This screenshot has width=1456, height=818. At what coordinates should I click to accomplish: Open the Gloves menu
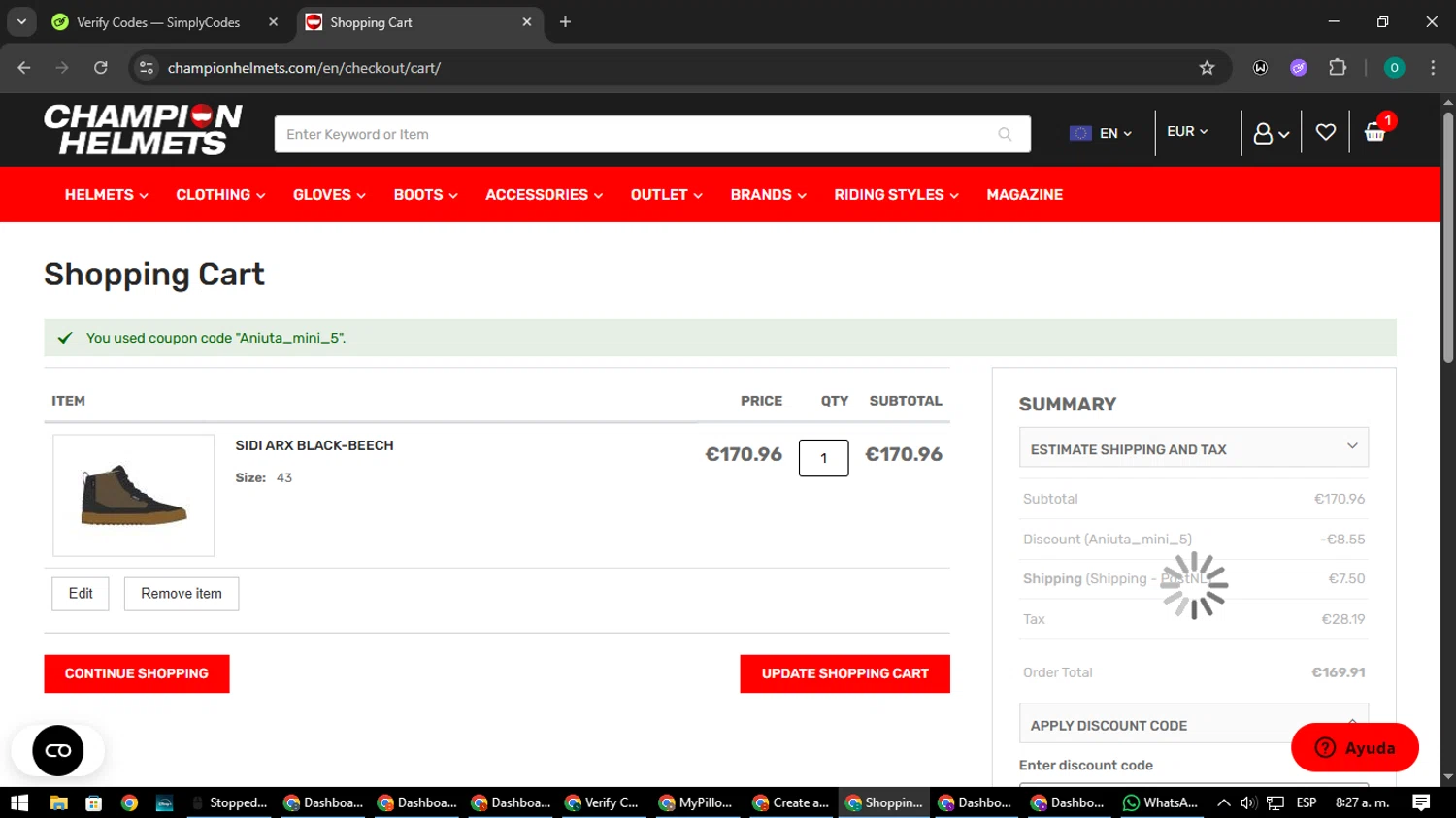(x=329, y=195)
